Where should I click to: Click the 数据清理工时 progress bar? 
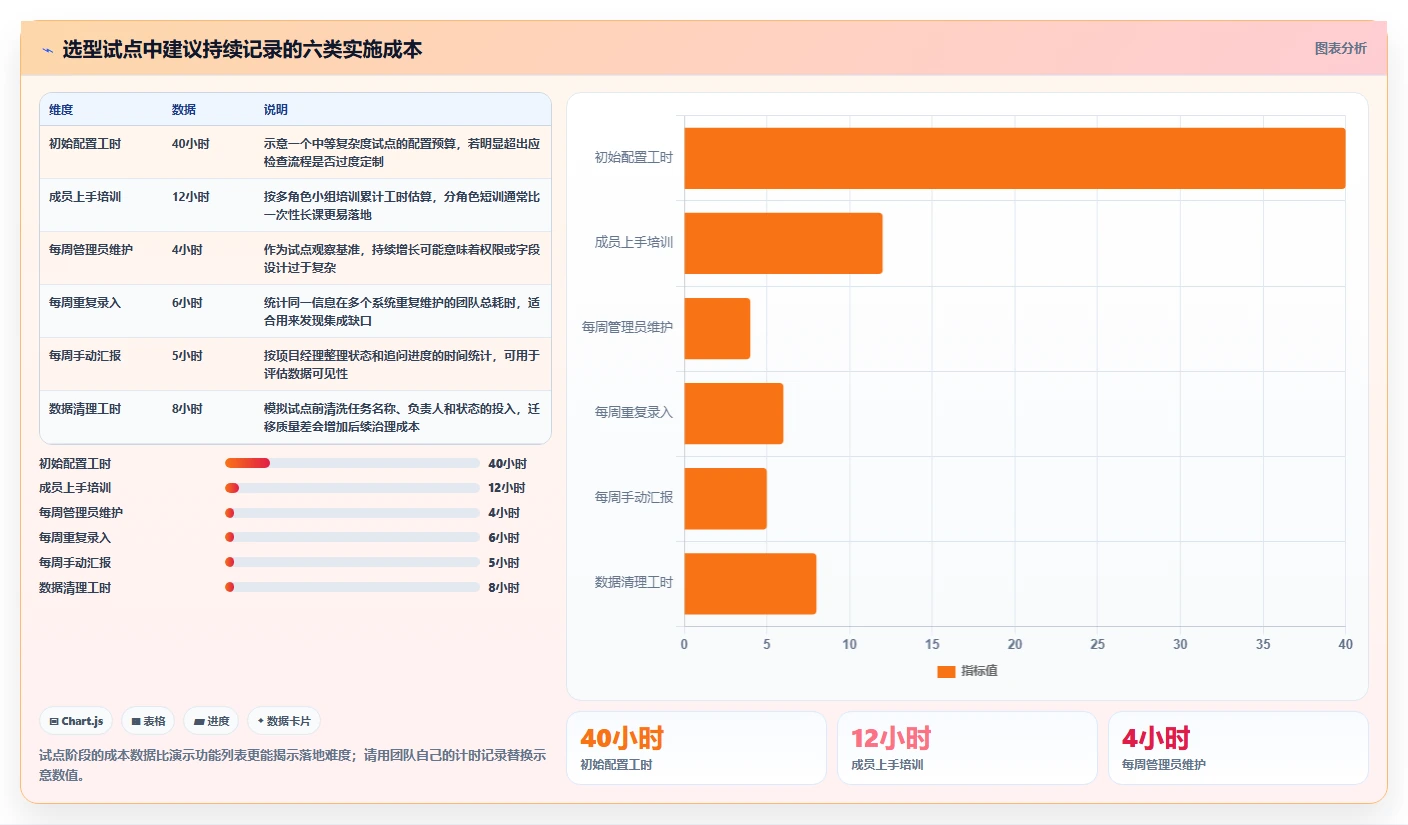pyautogui.click(x=352, y=587)
